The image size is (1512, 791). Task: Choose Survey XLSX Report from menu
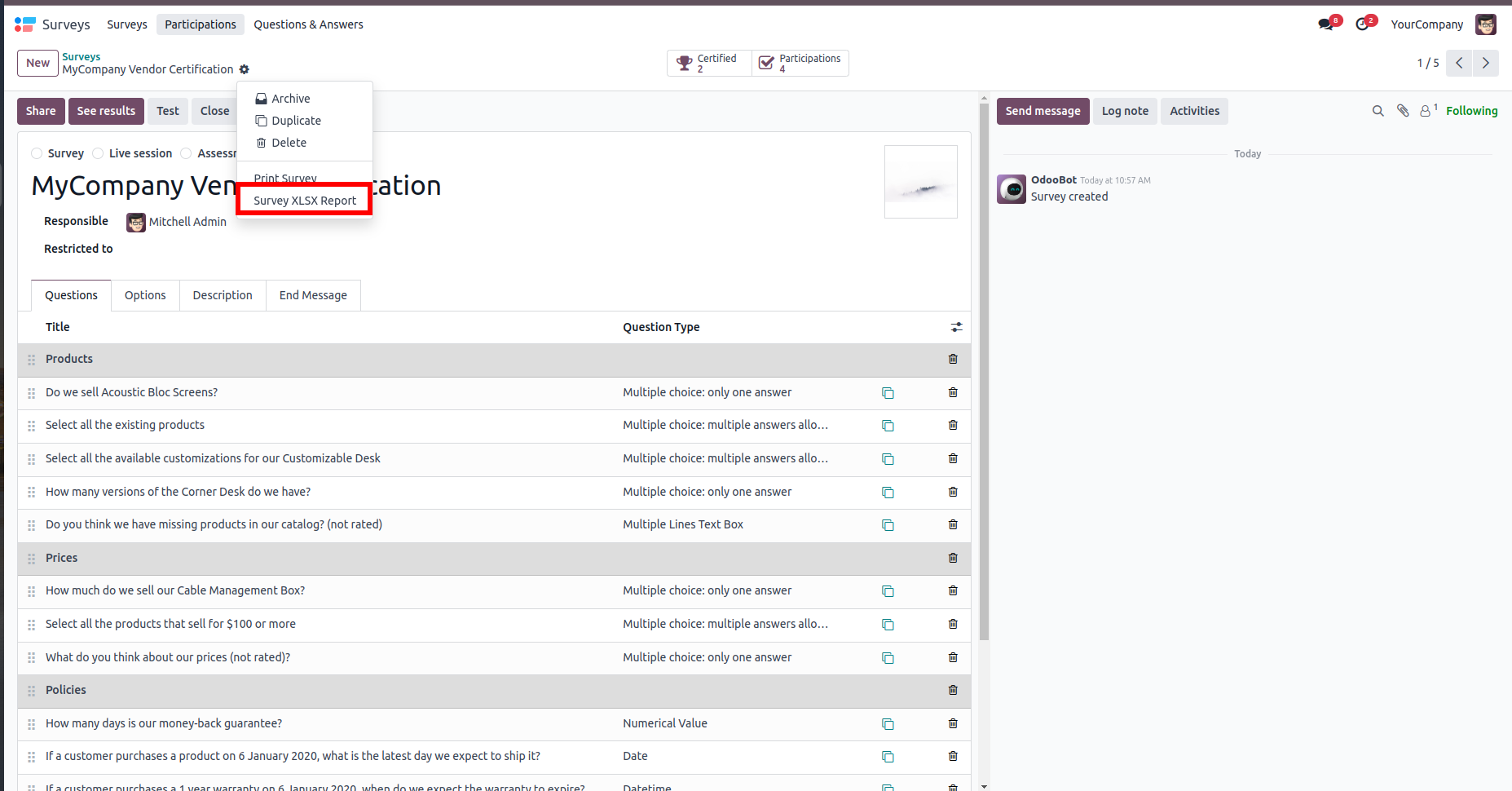pyautogui.click(x=305, y=201)
